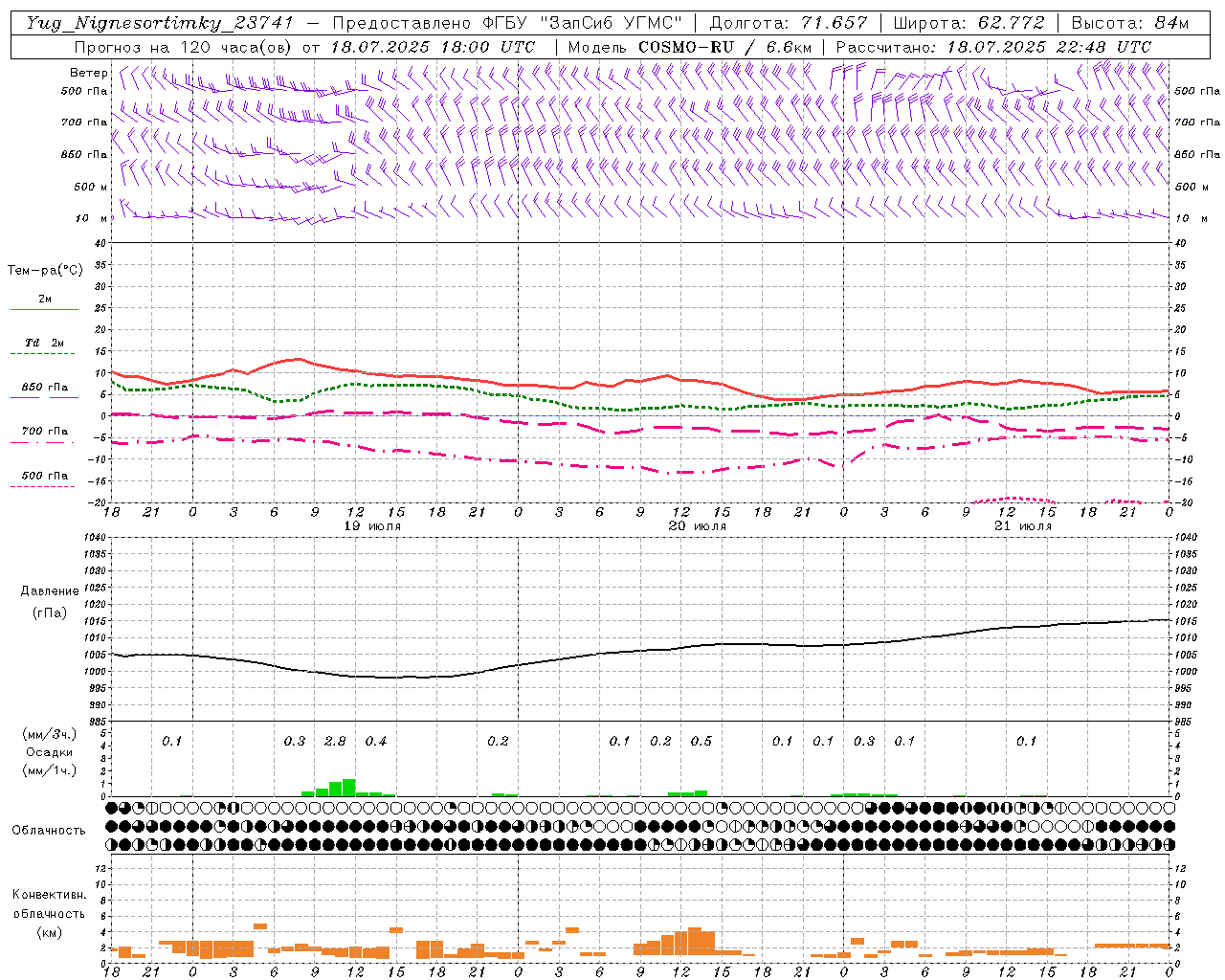The width and height of the screenshot is (1225, 980).
Task: Select the Высота: 84м header entry
Action: click(1129, 23)
